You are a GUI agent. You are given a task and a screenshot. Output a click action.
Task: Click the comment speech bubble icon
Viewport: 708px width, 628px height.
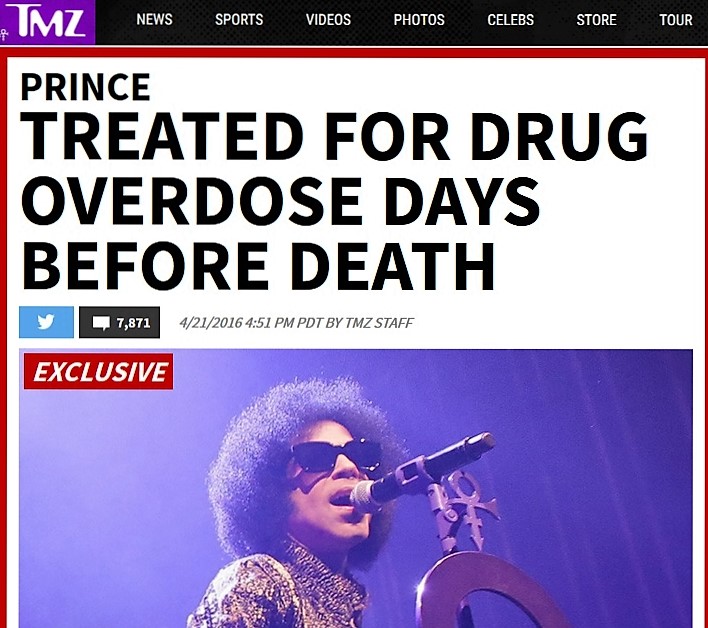pyautogui.click(x=101, y=323)
